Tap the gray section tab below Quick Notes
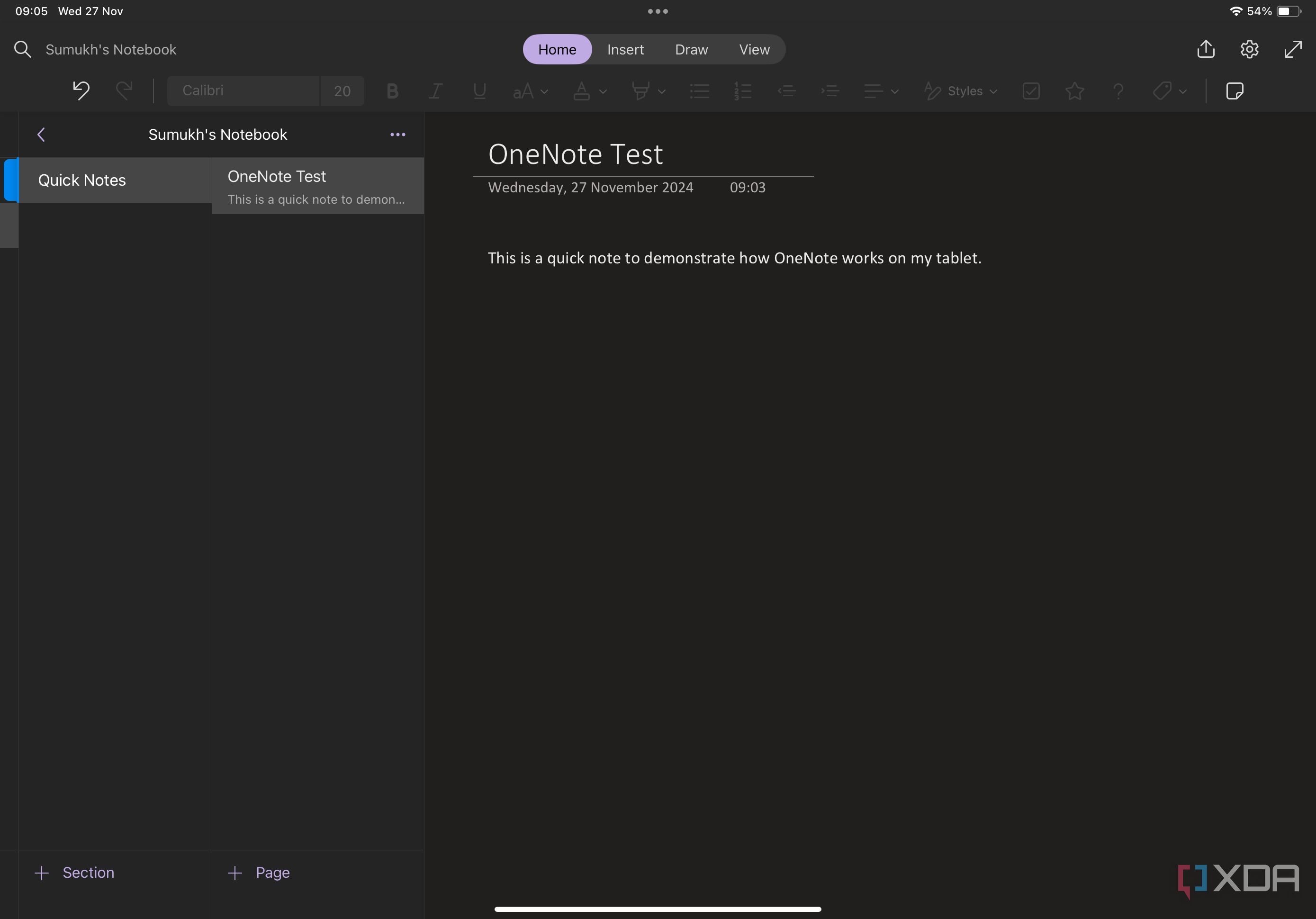This screenshot has height=919, width=1316. click(9, 225)
